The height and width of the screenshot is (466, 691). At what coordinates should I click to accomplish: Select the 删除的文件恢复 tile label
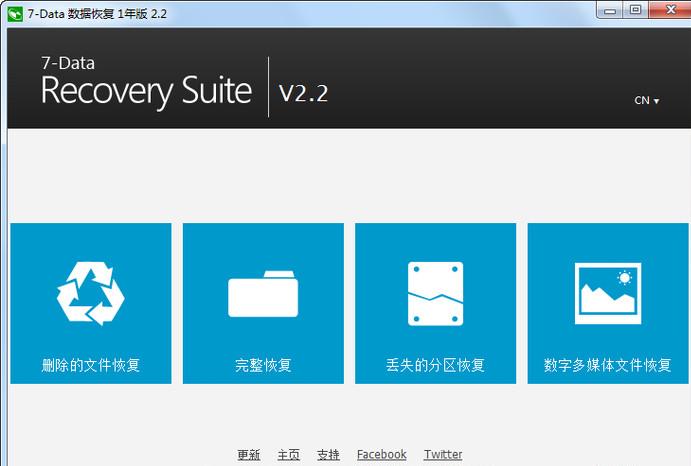coord(91,365)
